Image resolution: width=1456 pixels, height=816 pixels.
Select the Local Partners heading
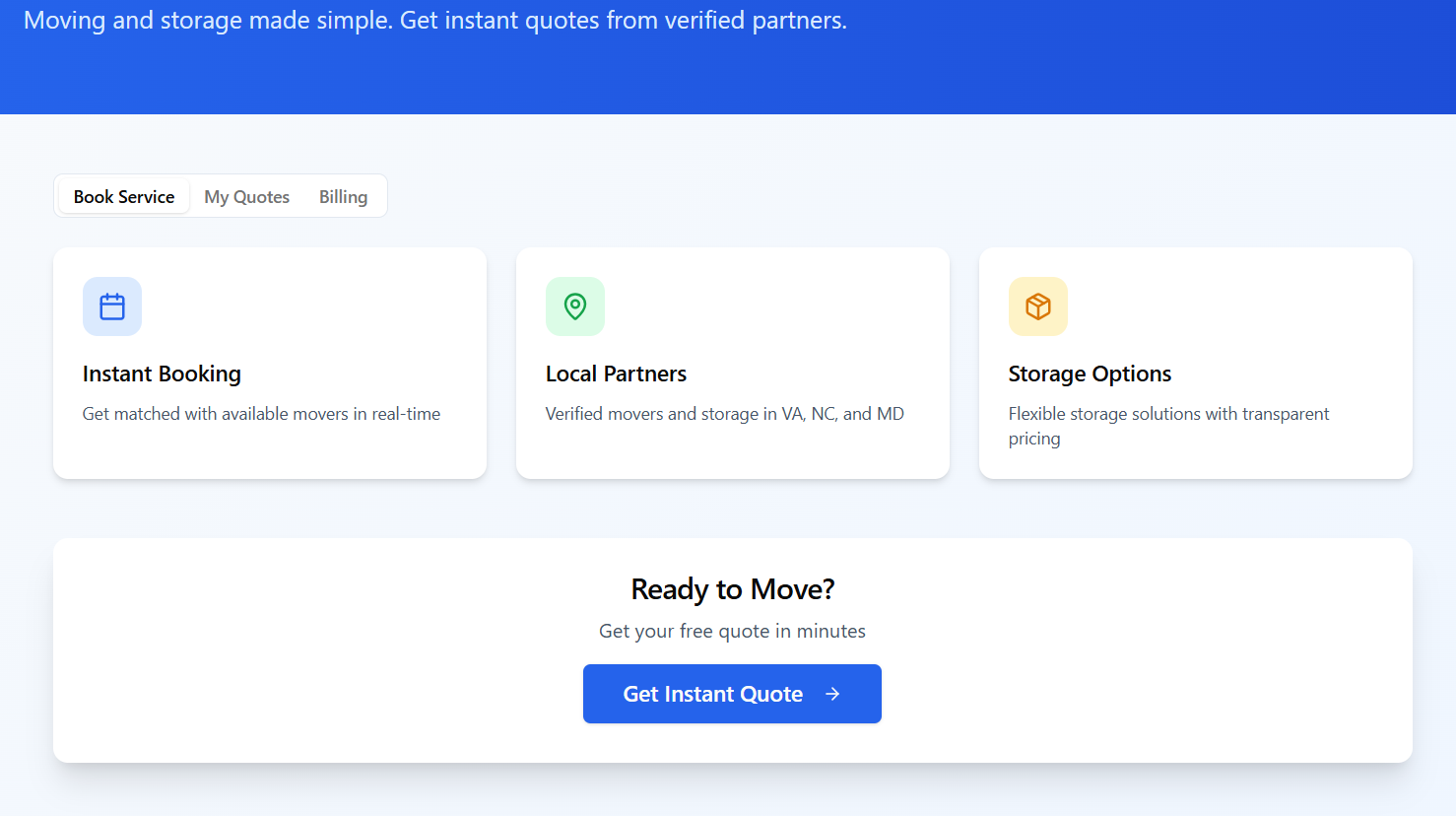pyautogui.click(x=616, y=374)
